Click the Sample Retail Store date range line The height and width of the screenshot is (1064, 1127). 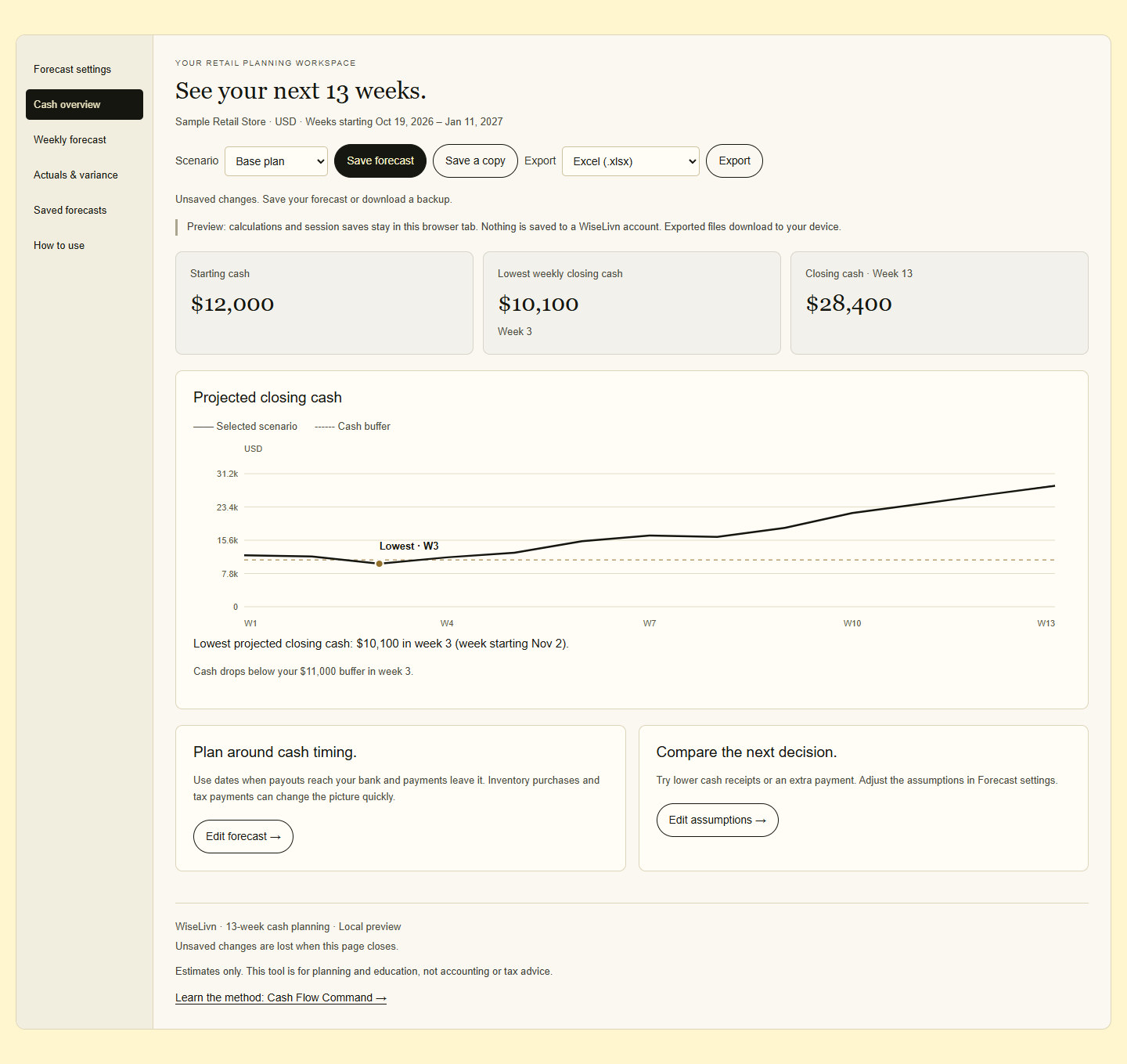point(339,122)
